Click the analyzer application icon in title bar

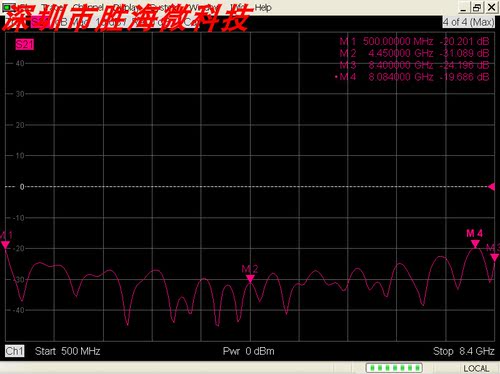click(x=9, y=7)
